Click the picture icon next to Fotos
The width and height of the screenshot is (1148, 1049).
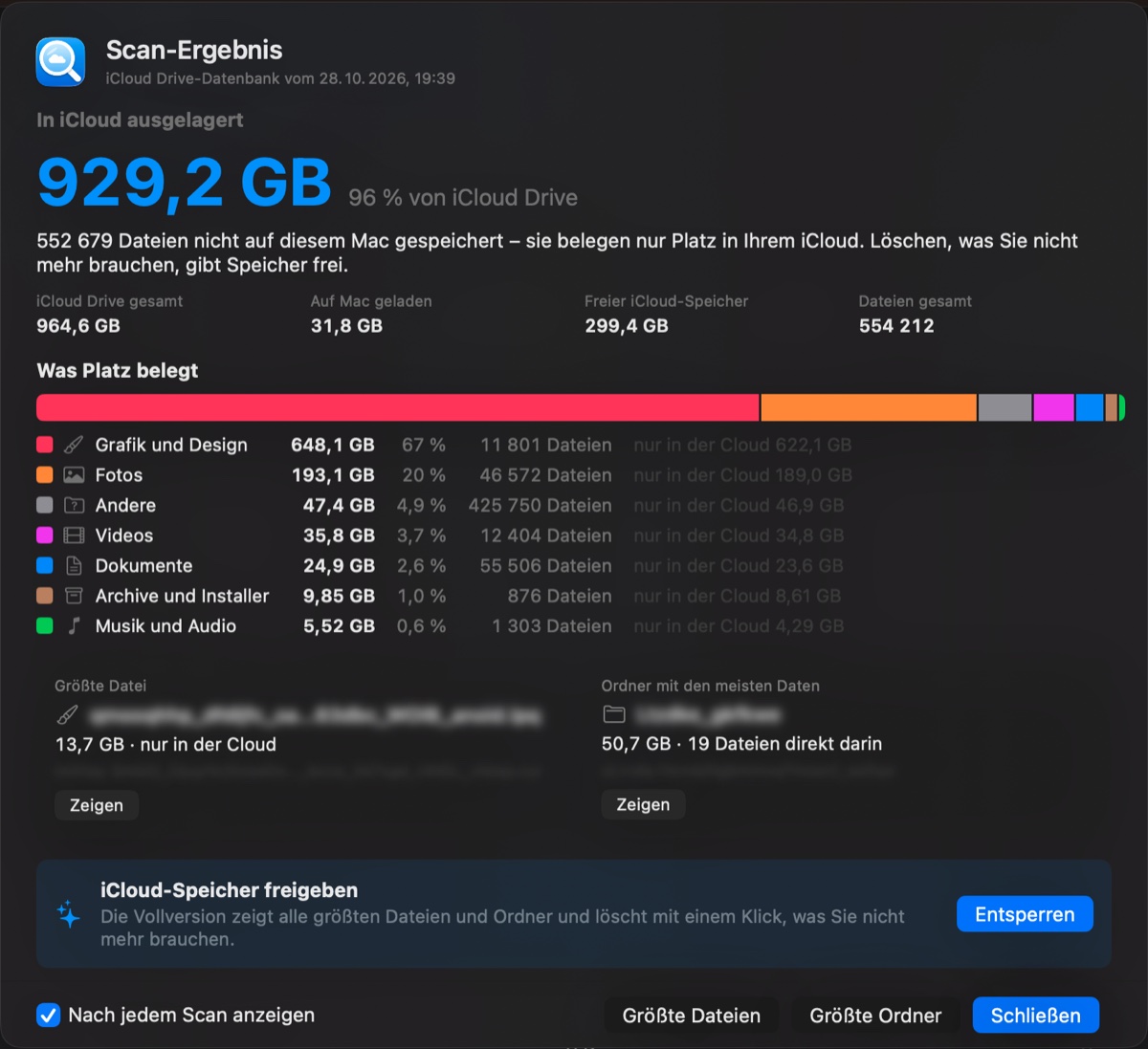[x=74, y=475]
